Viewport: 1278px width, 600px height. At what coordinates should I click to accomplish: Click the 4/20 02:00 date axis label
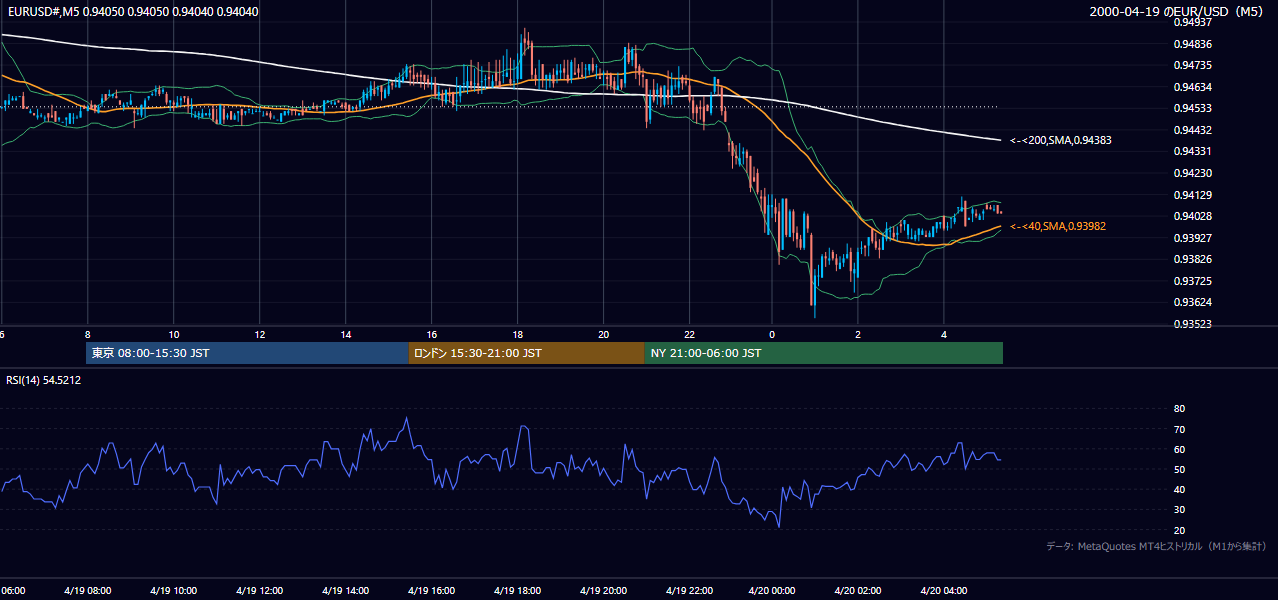pyautogui.click(x=857, y=591)
